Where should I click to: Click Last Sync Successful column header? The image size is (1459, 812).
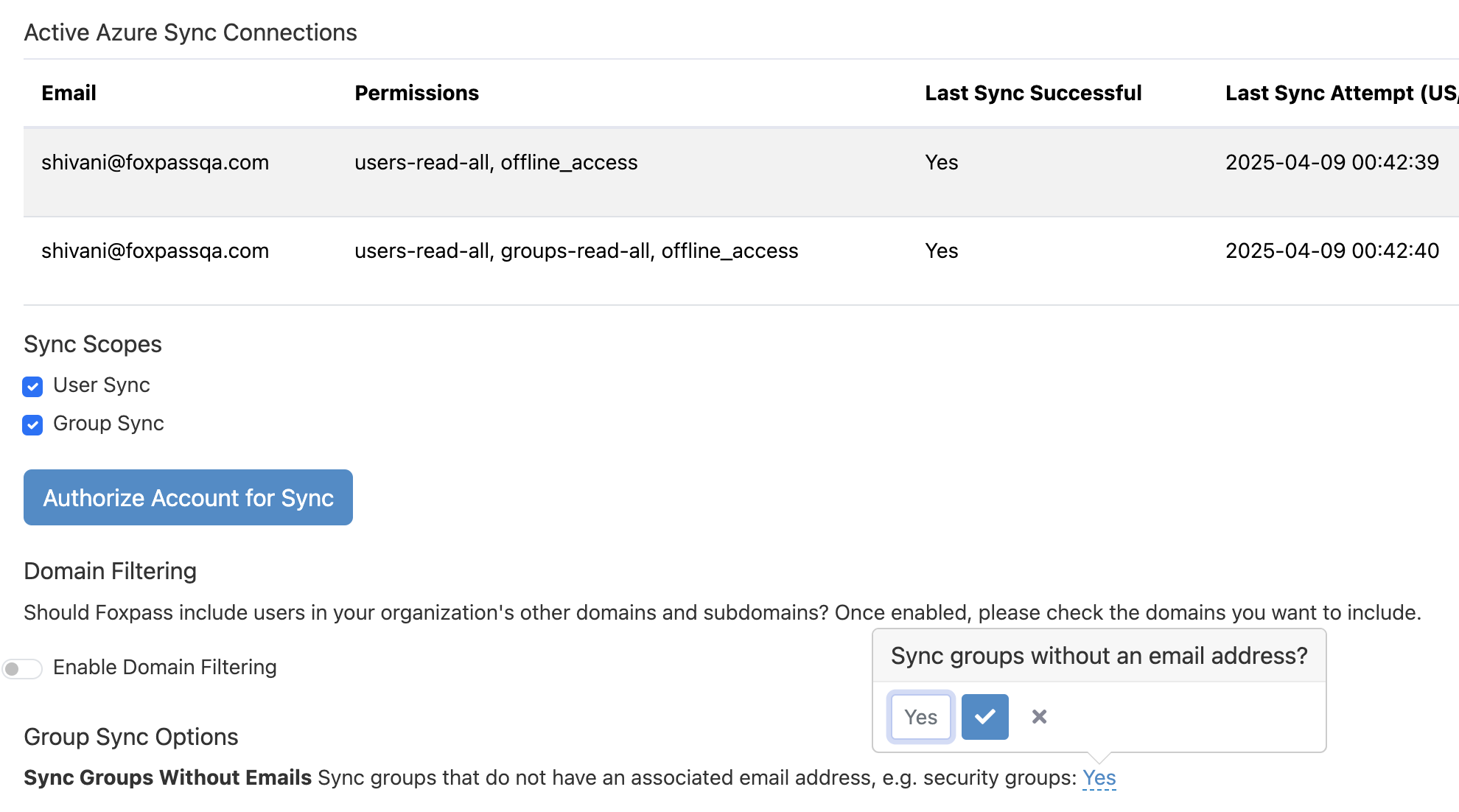click(x=1033, y=93)
